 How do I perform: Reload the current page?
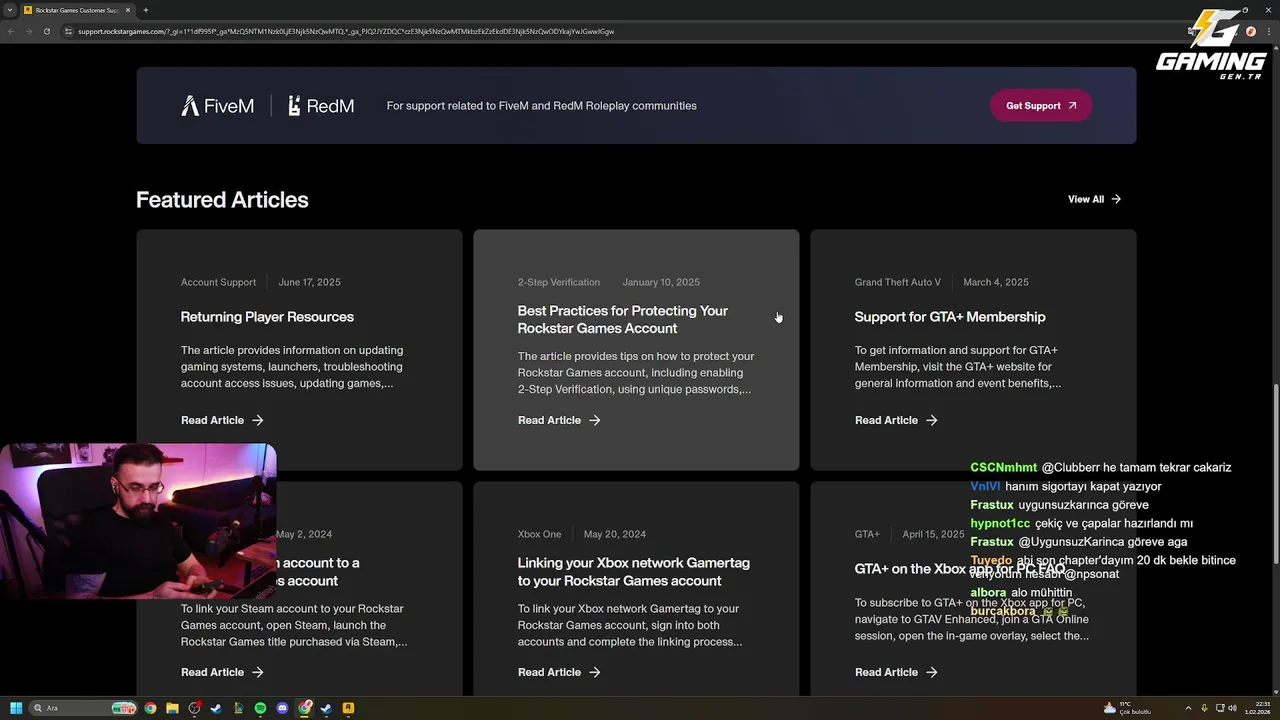[46, 31]
